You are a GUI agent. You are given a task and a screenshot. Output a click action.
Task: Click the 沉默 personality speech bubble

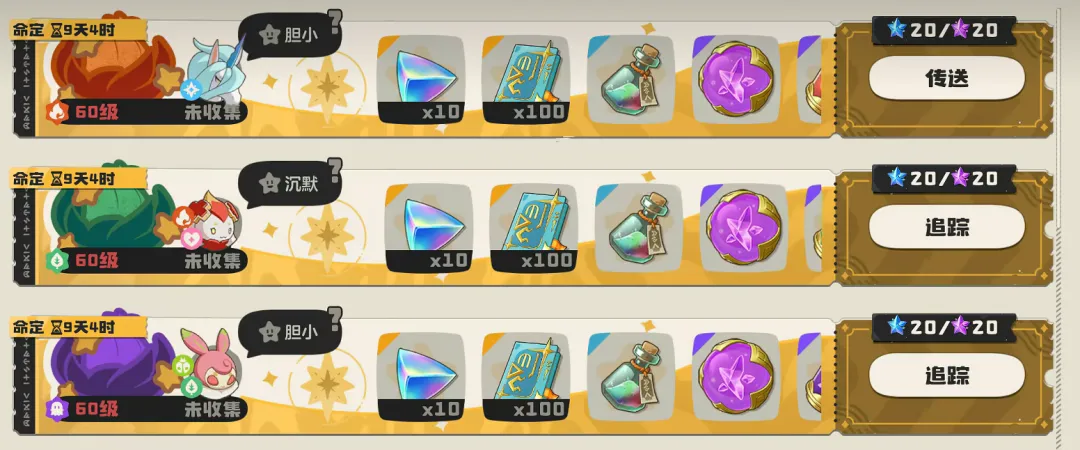coord(290,184)
